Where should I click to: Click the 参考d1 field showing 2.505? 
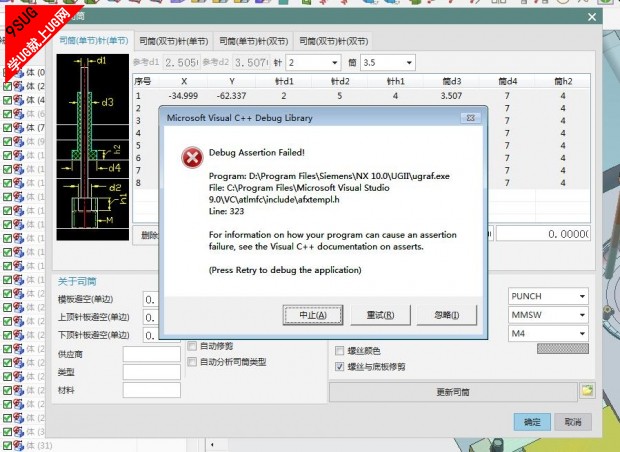(181, 62)
